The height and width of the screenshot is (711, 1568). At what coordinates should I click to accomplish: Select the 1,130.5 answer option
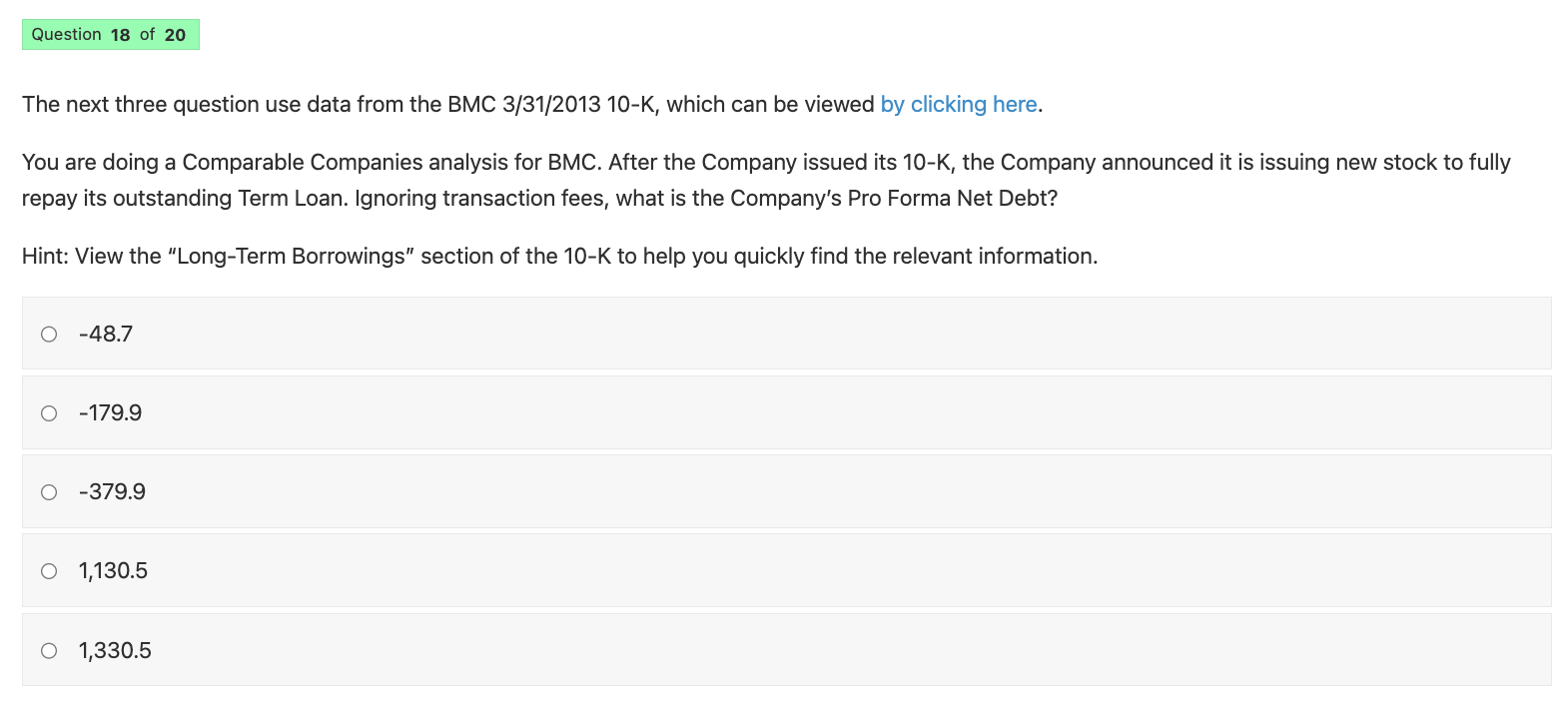113,569
